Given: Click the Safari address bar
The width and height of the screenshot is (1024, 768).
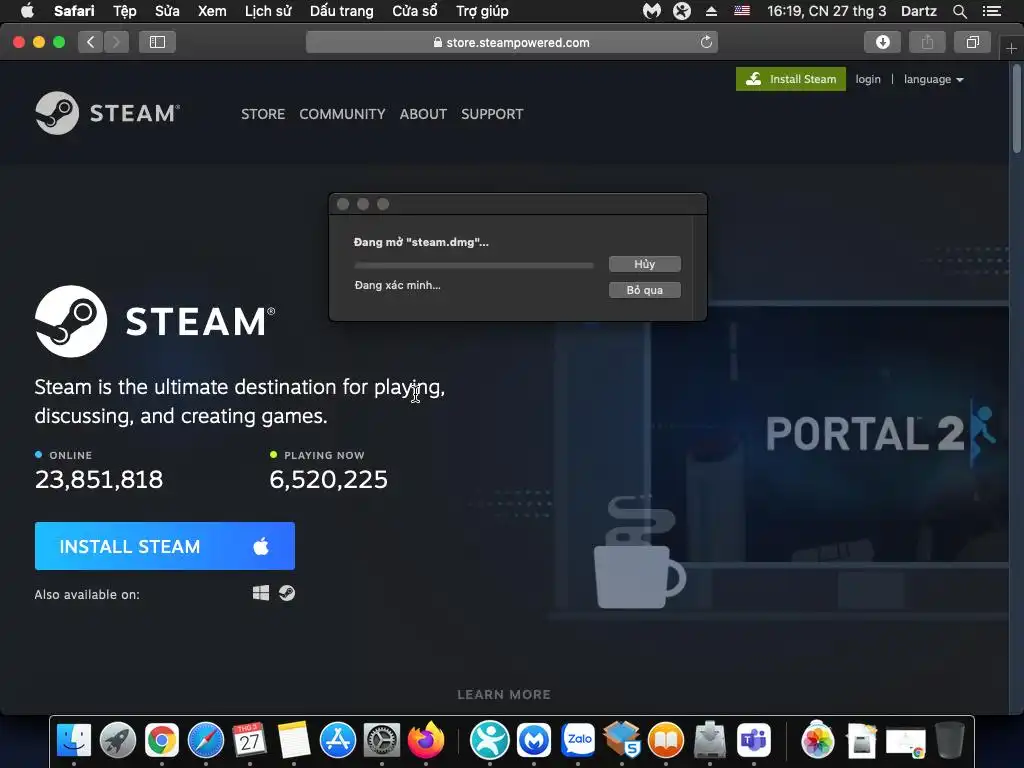Looking at the screenshot, I should click(x=511, y=42).
